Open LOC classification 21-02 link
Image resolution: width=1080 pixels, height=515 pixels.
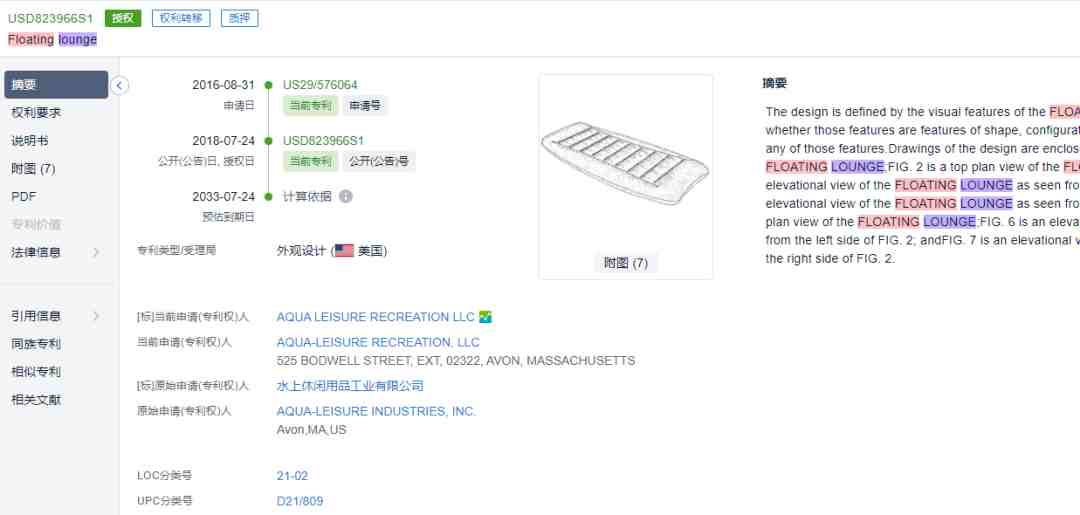click(292, 476)
